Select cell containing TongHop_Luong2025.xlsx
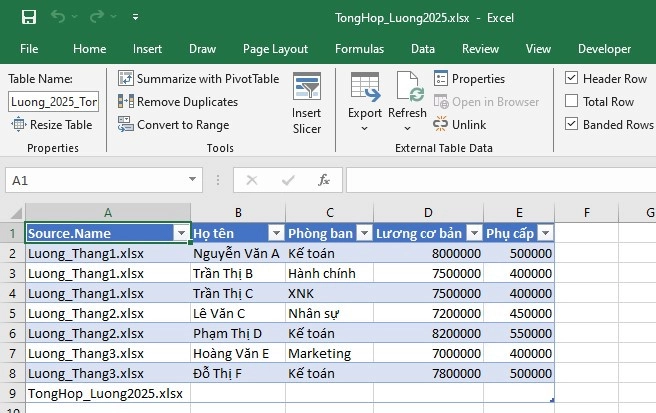Viewport: 656px width, 413px height. pos(108,393)
